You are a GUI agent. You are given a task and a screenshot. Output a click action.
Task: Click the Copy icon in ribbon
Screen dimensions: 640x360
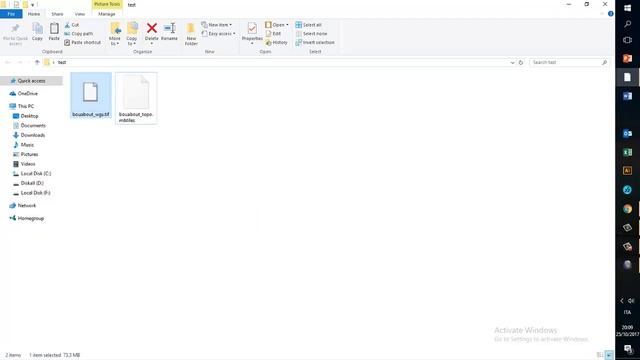pos(38,29)
